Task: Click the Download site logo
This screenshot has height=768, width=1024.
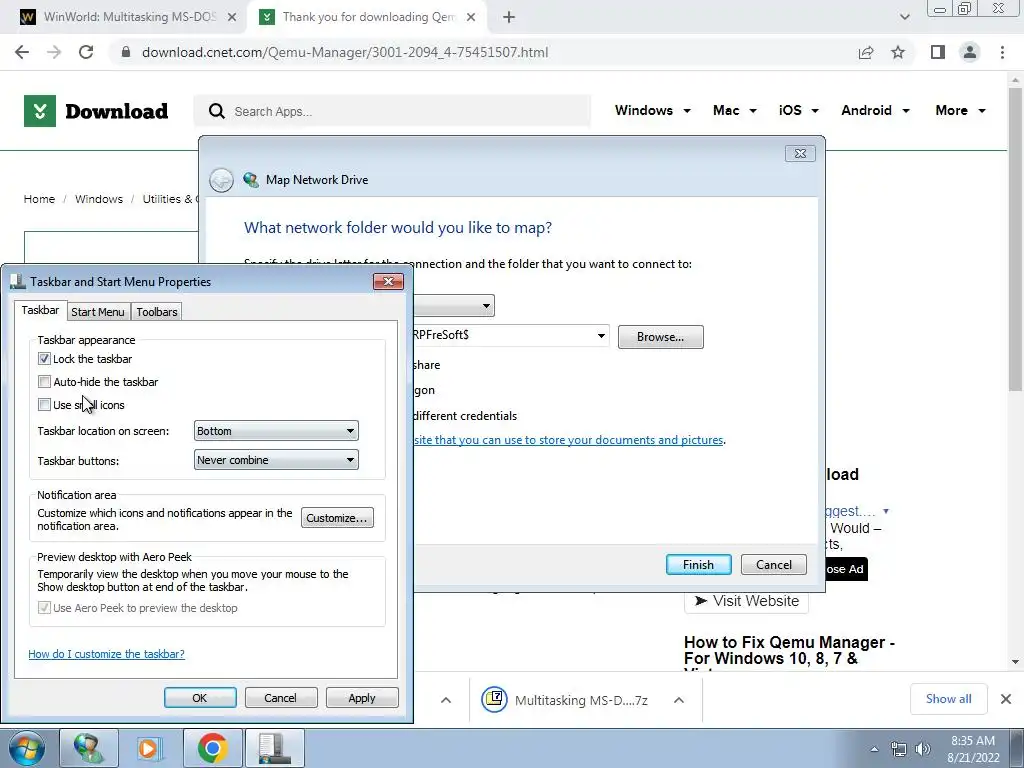Action: (96, 111)
